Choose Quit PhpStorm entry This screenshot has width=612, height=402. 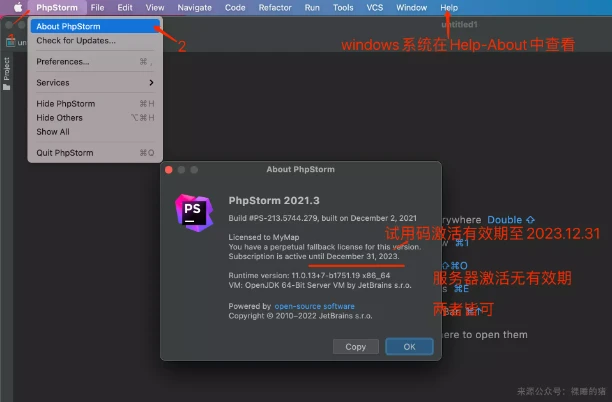(95, 153)
